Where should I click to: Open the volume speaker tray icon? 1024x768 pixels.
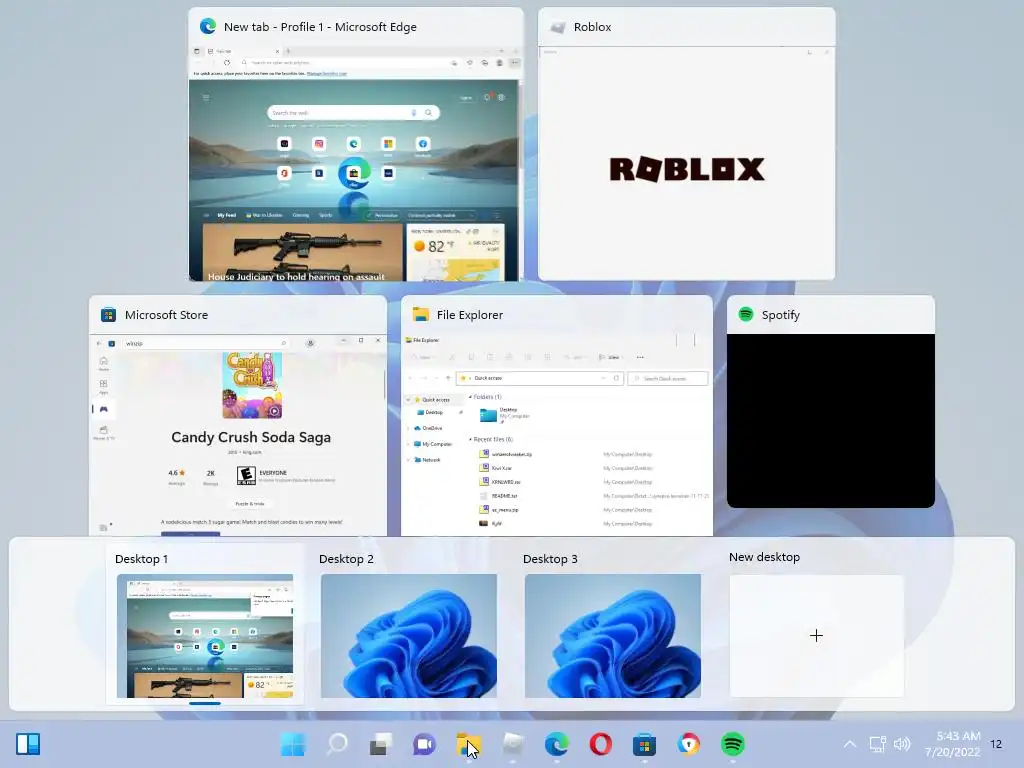[x=902, y=744]
